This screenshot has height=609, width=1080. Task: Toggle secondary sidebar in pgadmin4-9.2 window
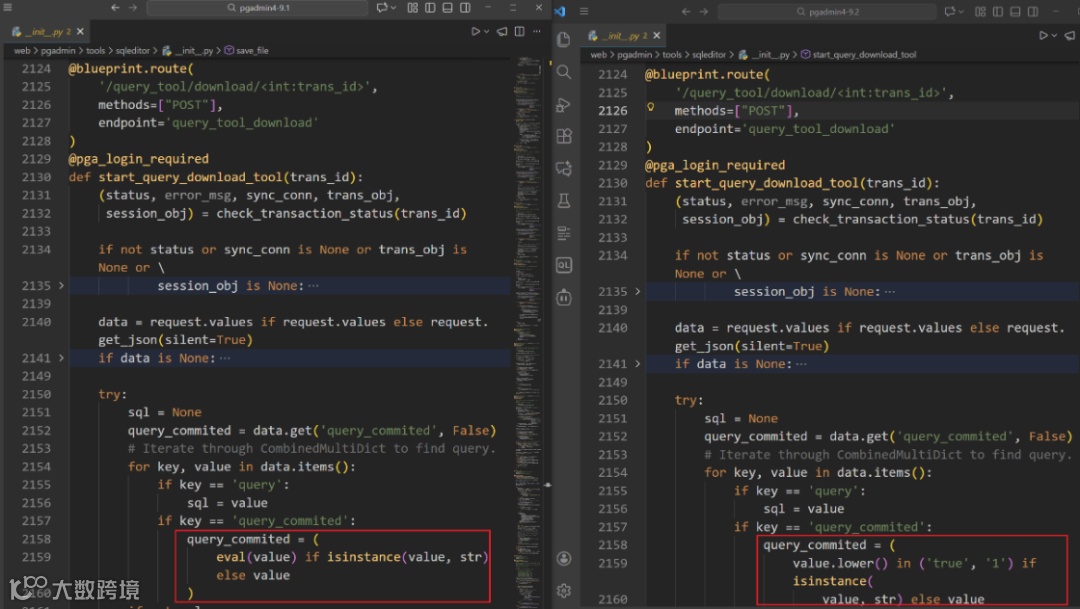click(1033, 11)
